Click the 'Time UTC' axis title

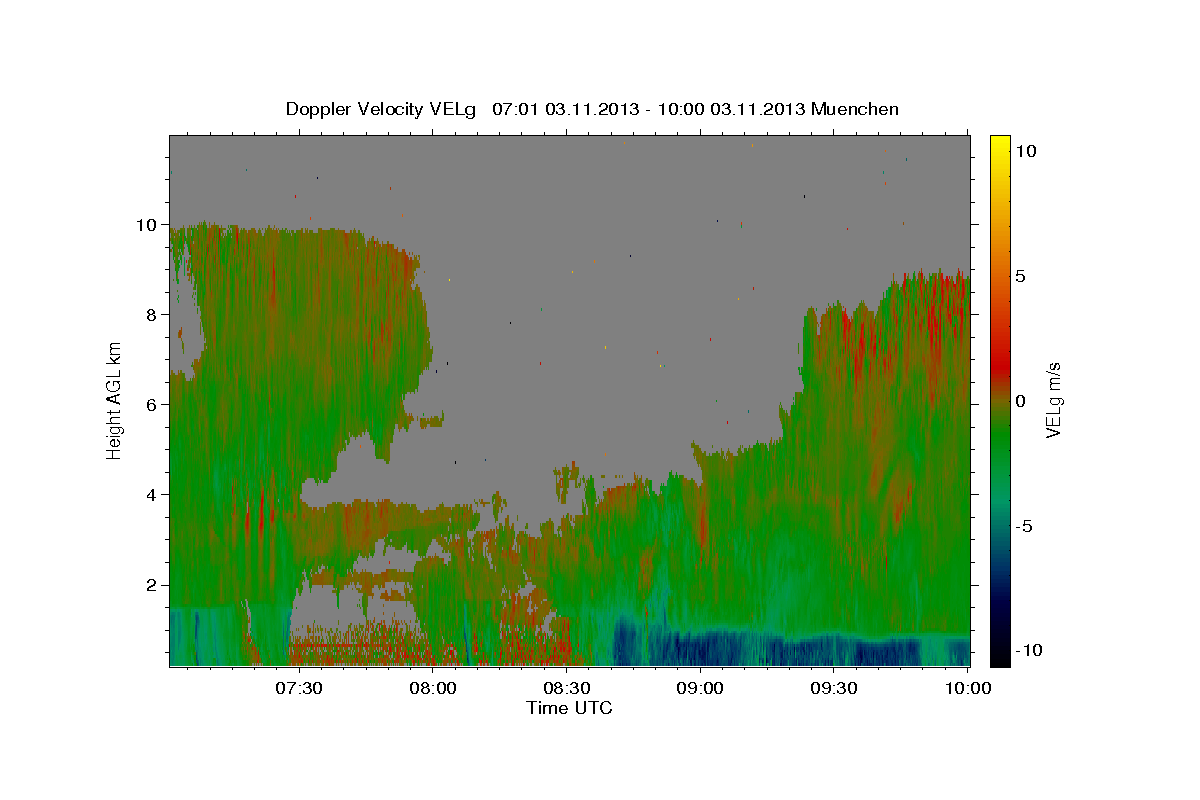click(x=569, y=708)
